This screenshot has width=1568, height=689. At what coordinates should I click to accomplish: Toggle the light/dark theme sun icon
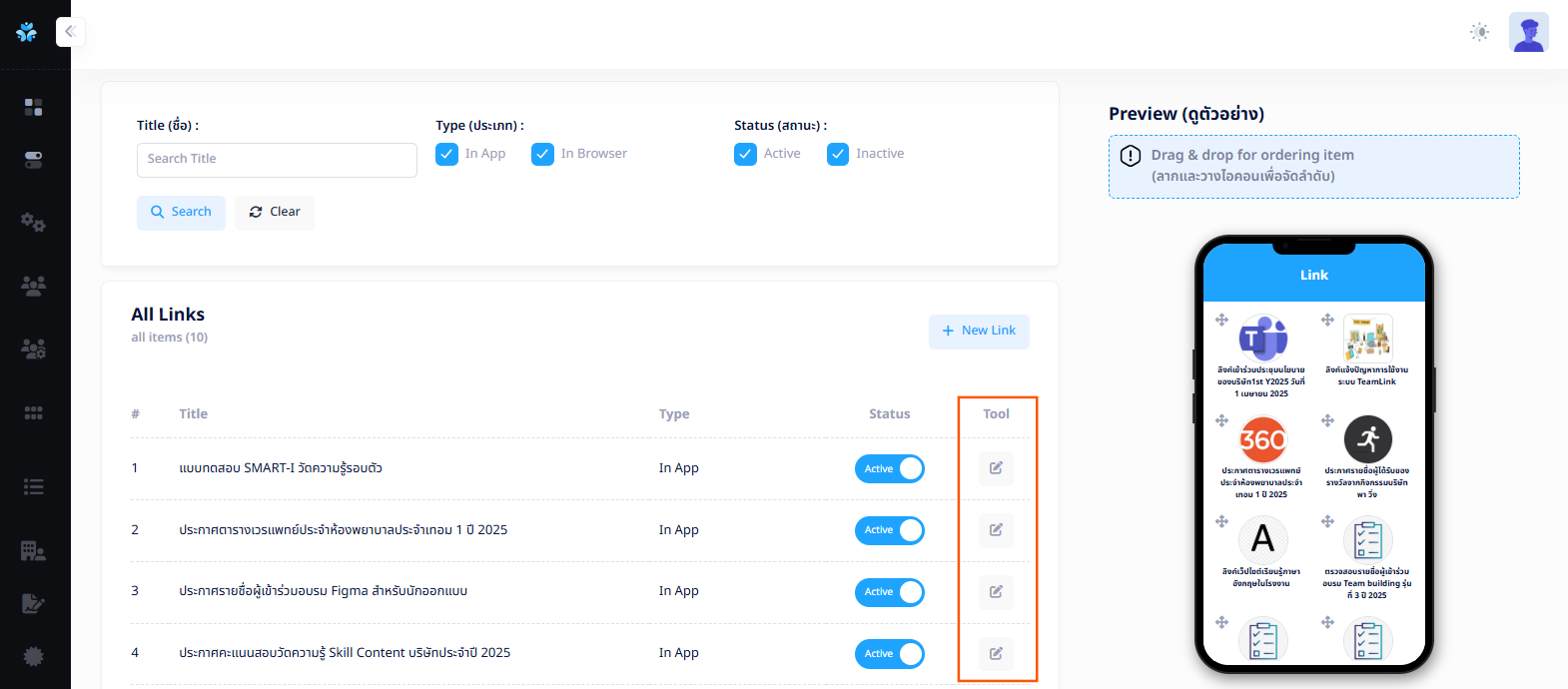tap(1479, 32)
